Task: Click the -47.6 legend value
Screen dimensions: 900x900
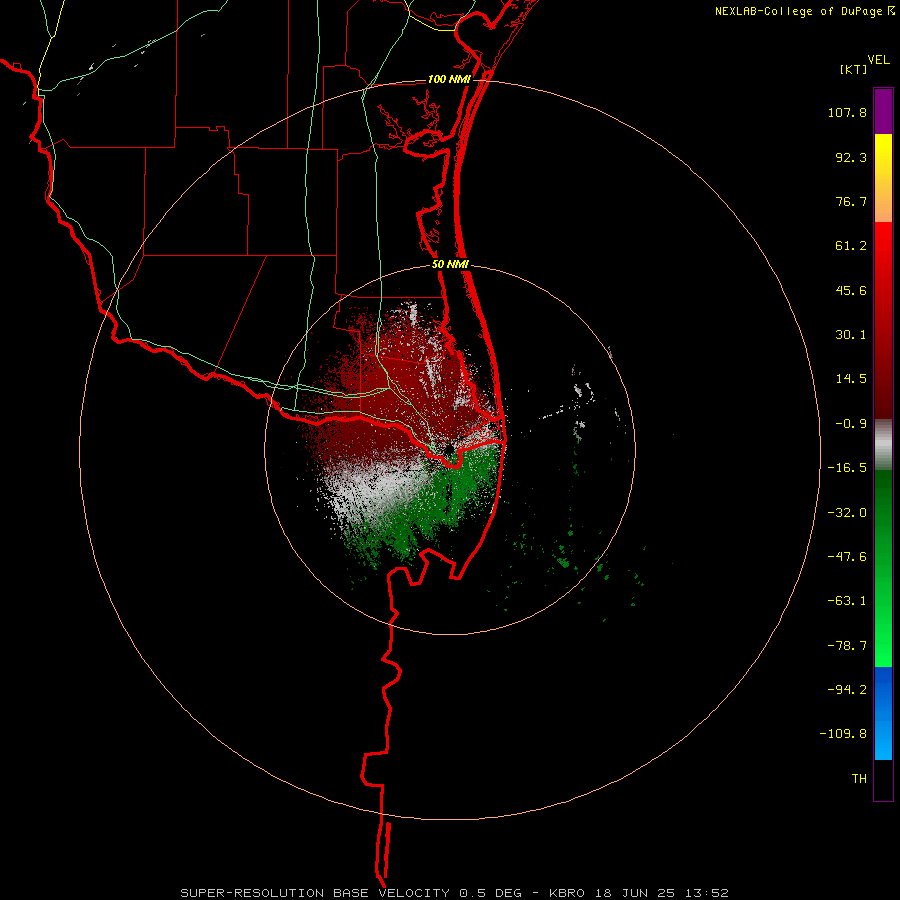Action: tap(847, 557)
